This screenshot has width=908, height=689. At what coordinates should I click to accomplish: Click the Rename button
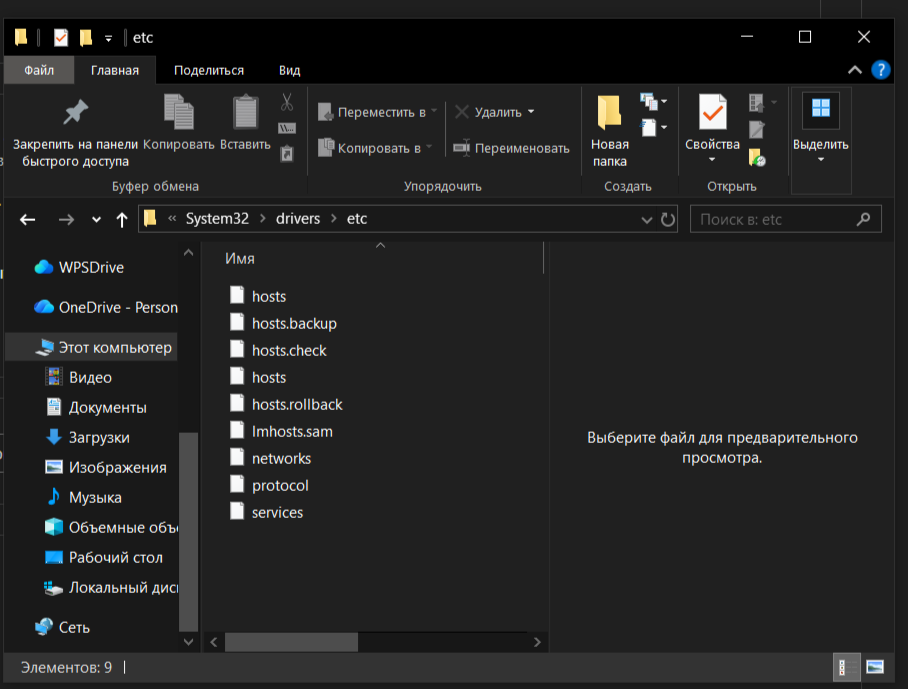click(511, 148)
